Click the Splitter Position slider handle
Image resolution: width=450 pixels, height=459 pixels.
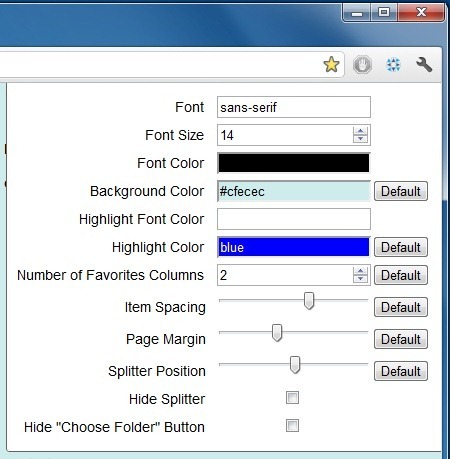pyautogui.click(x=295, y=365)
